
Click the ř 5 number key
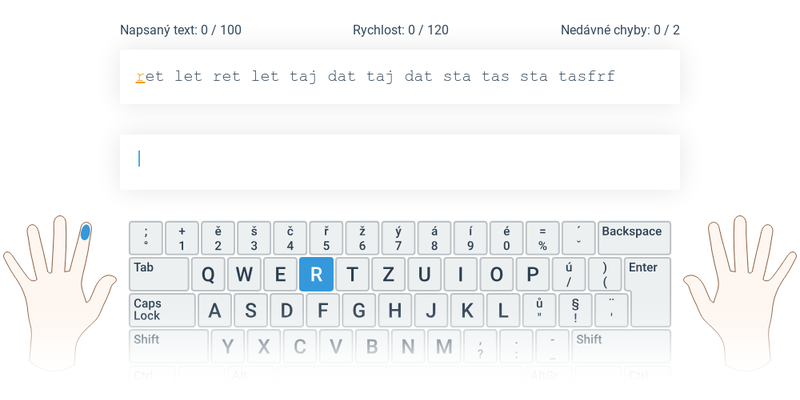coord(326,238)
